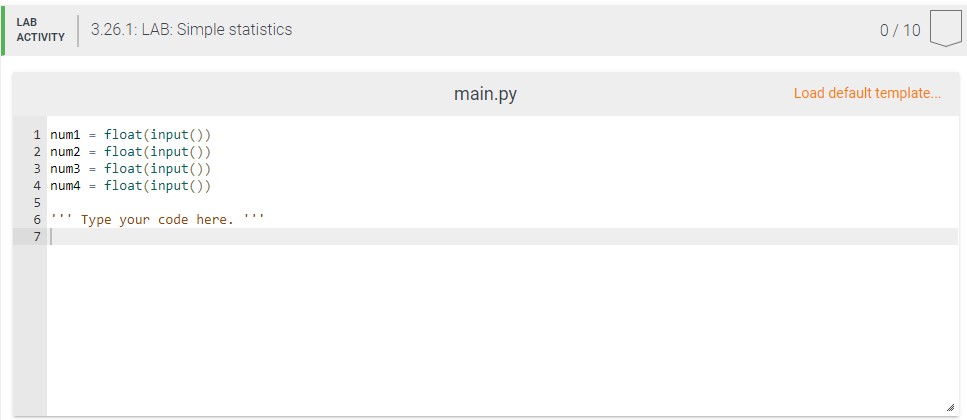This screenshot has height=420, width=967.
Task: Place cursor on empty line 7
Action: click(503, 236)
